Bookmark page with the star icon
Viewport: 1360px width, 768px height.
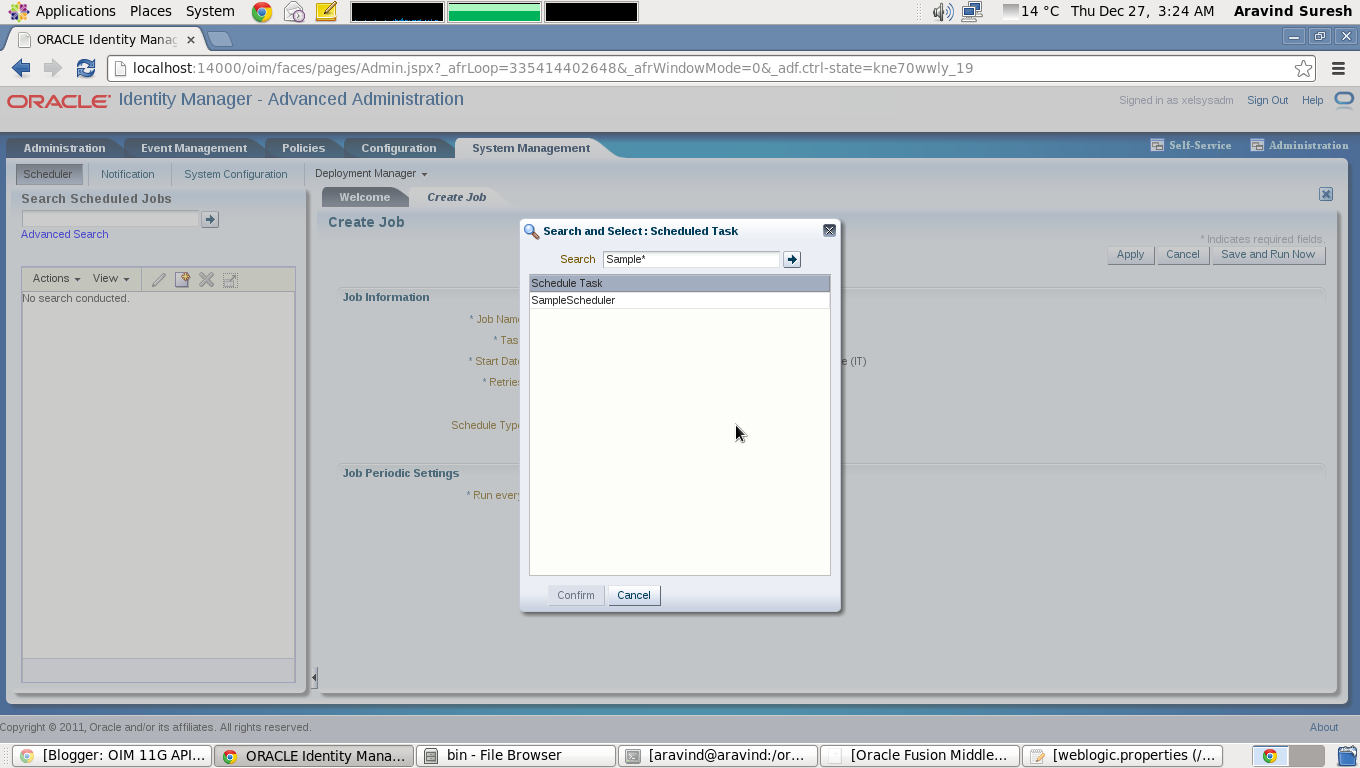1303,68
